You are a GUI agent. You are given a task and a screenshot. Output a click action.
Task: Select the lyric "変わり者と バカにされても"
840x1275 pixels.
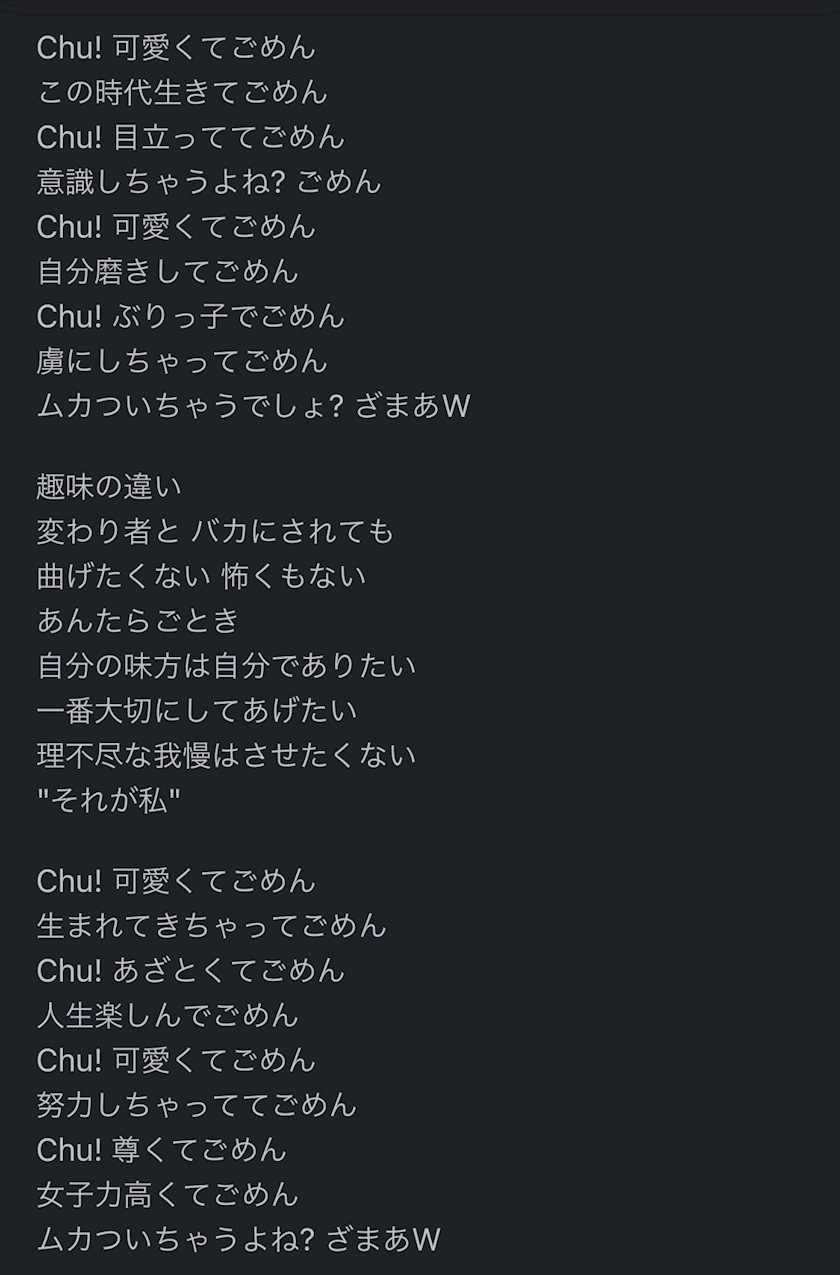(x=216, y=531)
